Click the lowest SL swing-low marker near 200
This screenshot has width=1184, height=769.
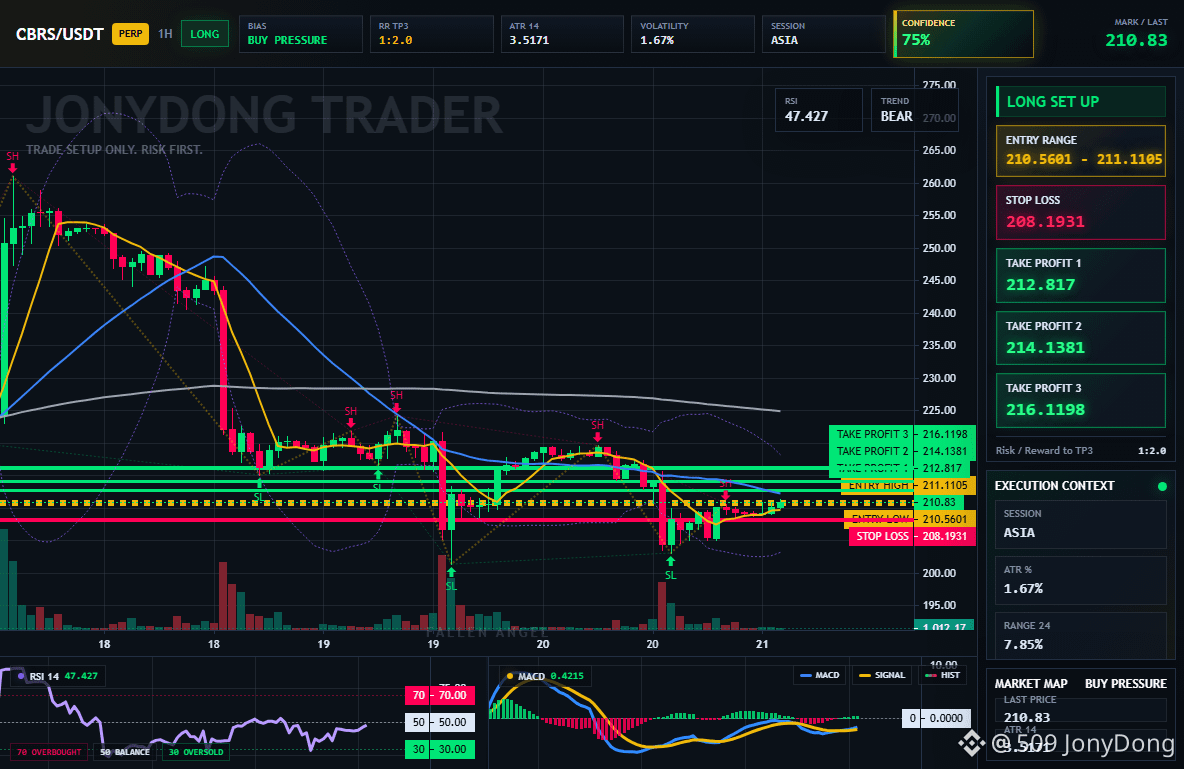click(x=451, y=579)
